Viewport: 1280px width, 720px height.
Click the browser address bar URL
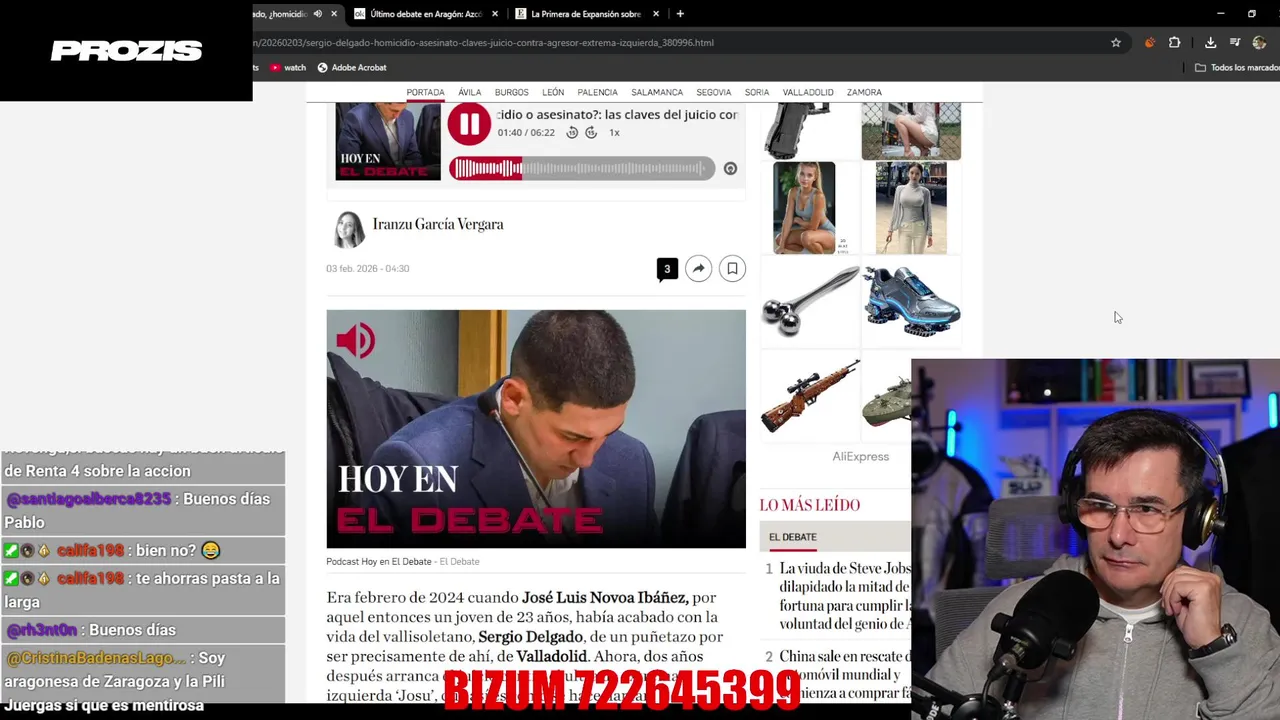point(484,43)
